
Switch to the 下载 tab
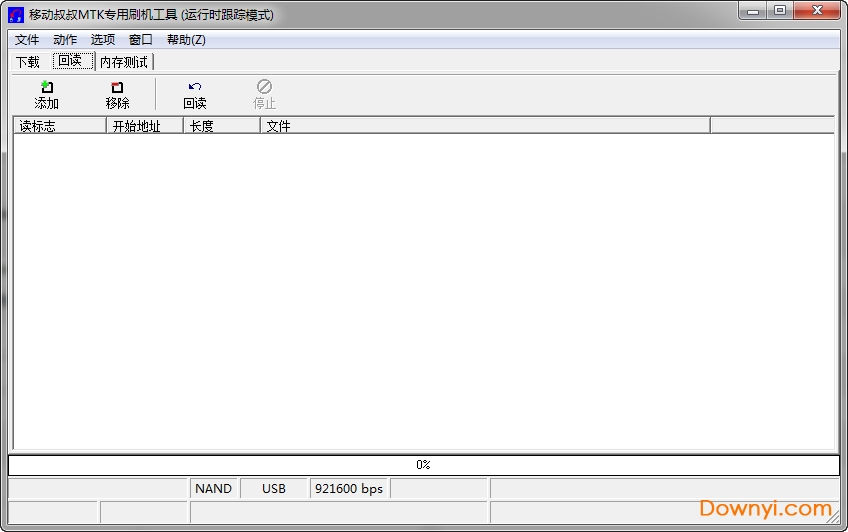click(28, 62)
